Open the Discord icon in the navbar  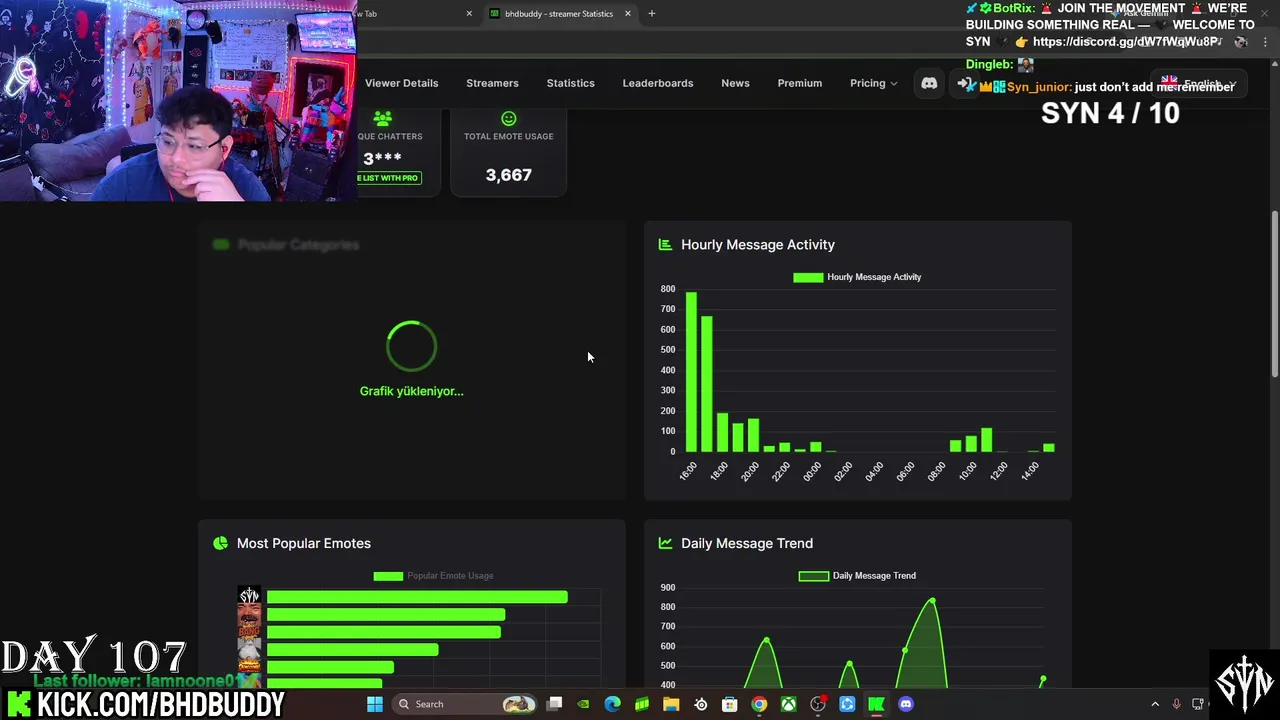[x=929, y=83]
